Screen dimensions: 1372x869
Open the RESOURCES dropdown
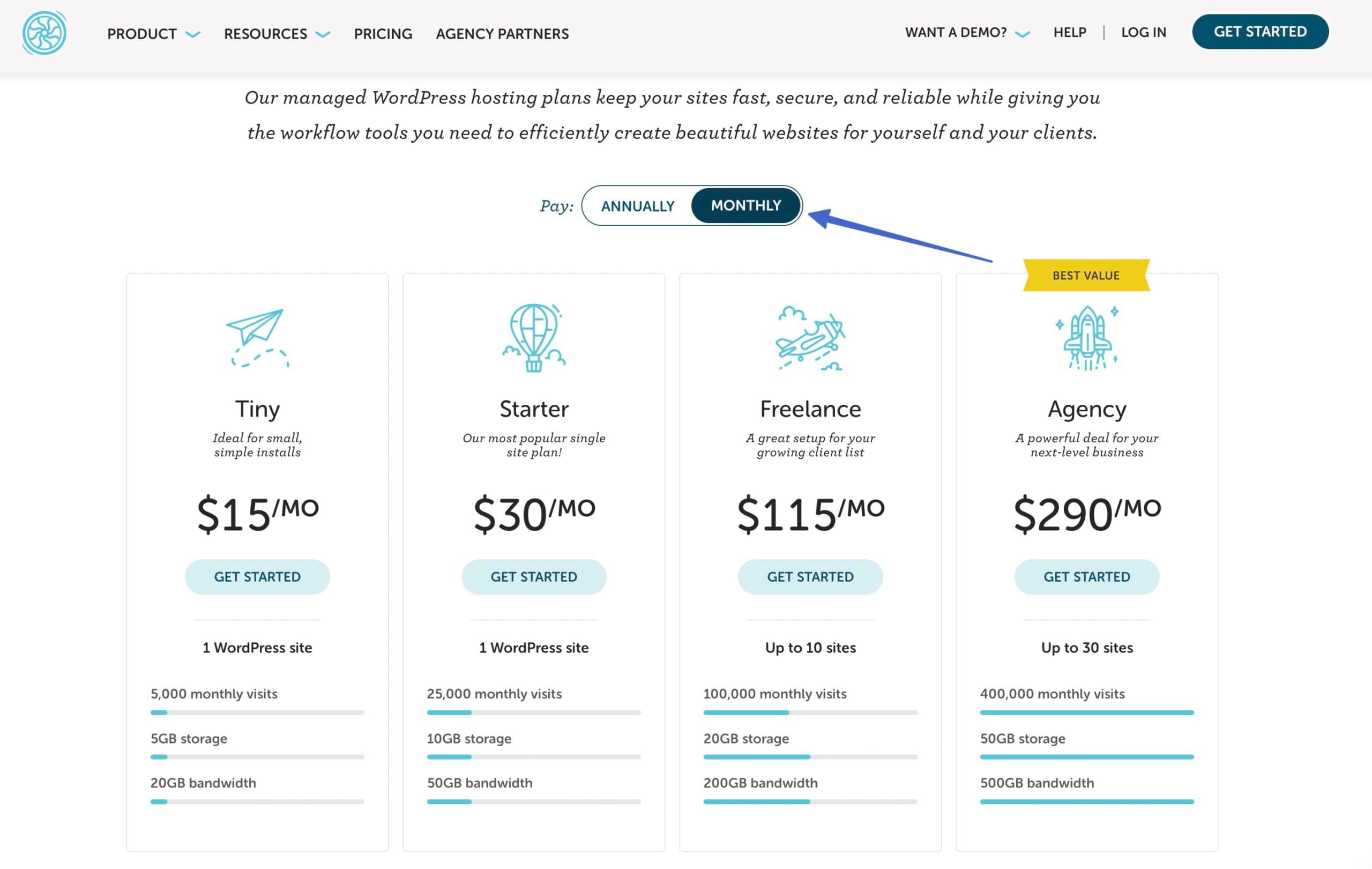pos(265,34)
